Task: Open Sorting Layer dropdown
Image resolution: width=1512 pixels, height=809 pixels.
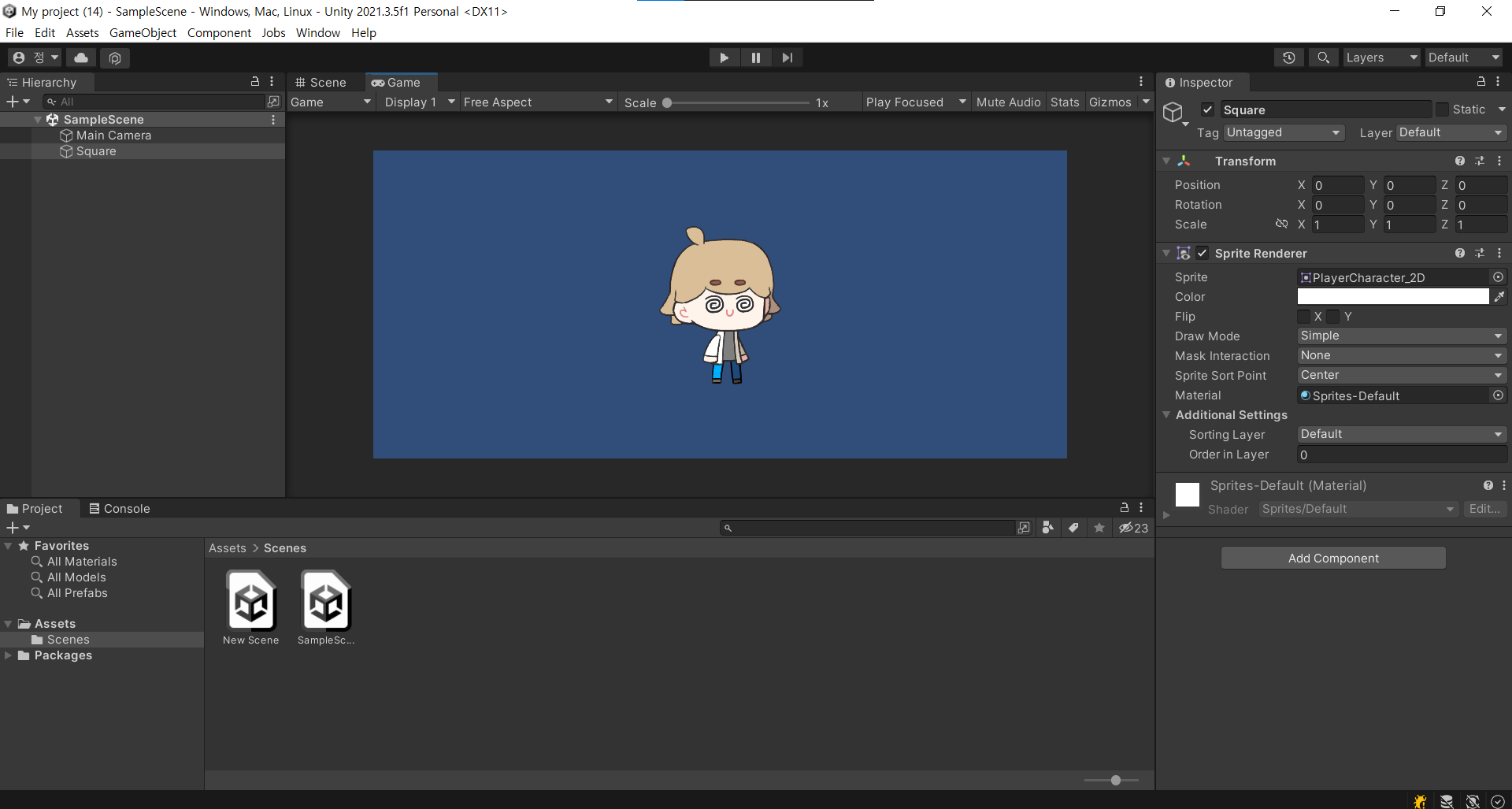Action: 1401,434
